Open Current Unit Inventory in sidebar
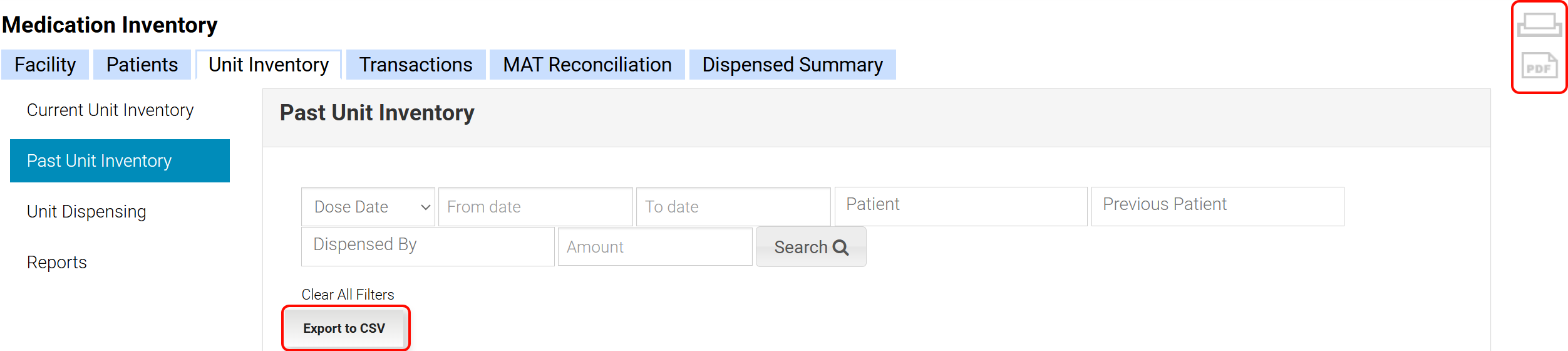The height and width of the screenshot is (351, 1568). click(x=110, y=110)
